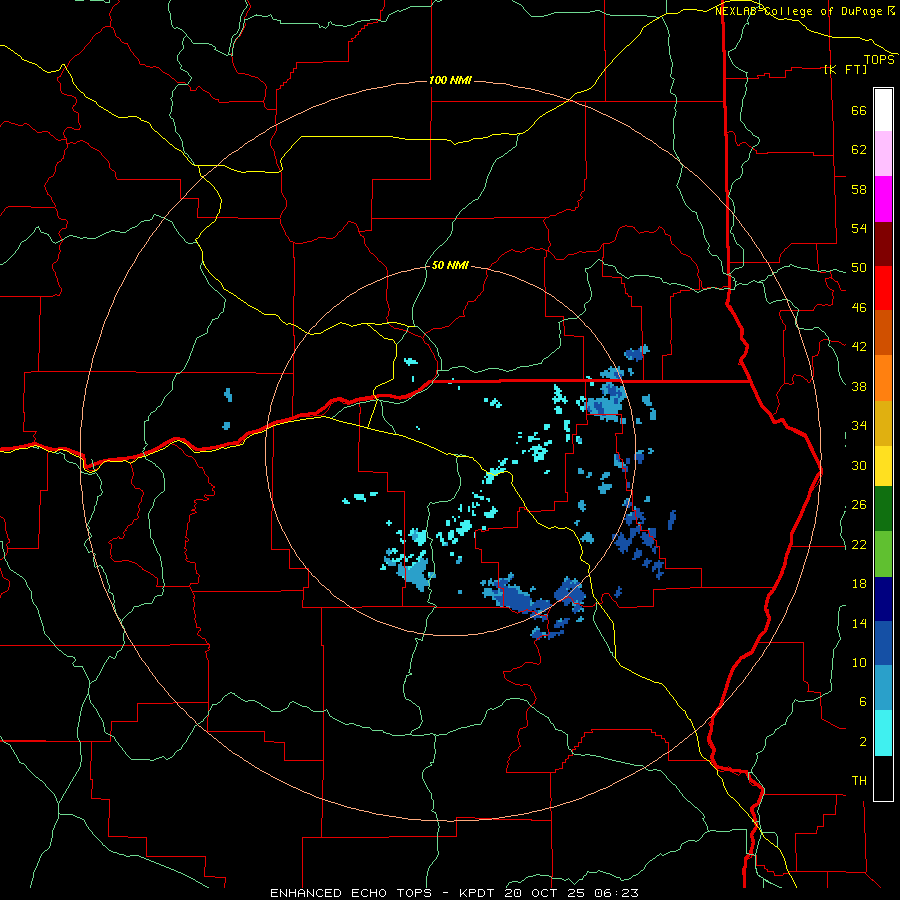Click the maroon legend swatch near 54
This screenshot has width=900, height=900.
tap(883, 243)
